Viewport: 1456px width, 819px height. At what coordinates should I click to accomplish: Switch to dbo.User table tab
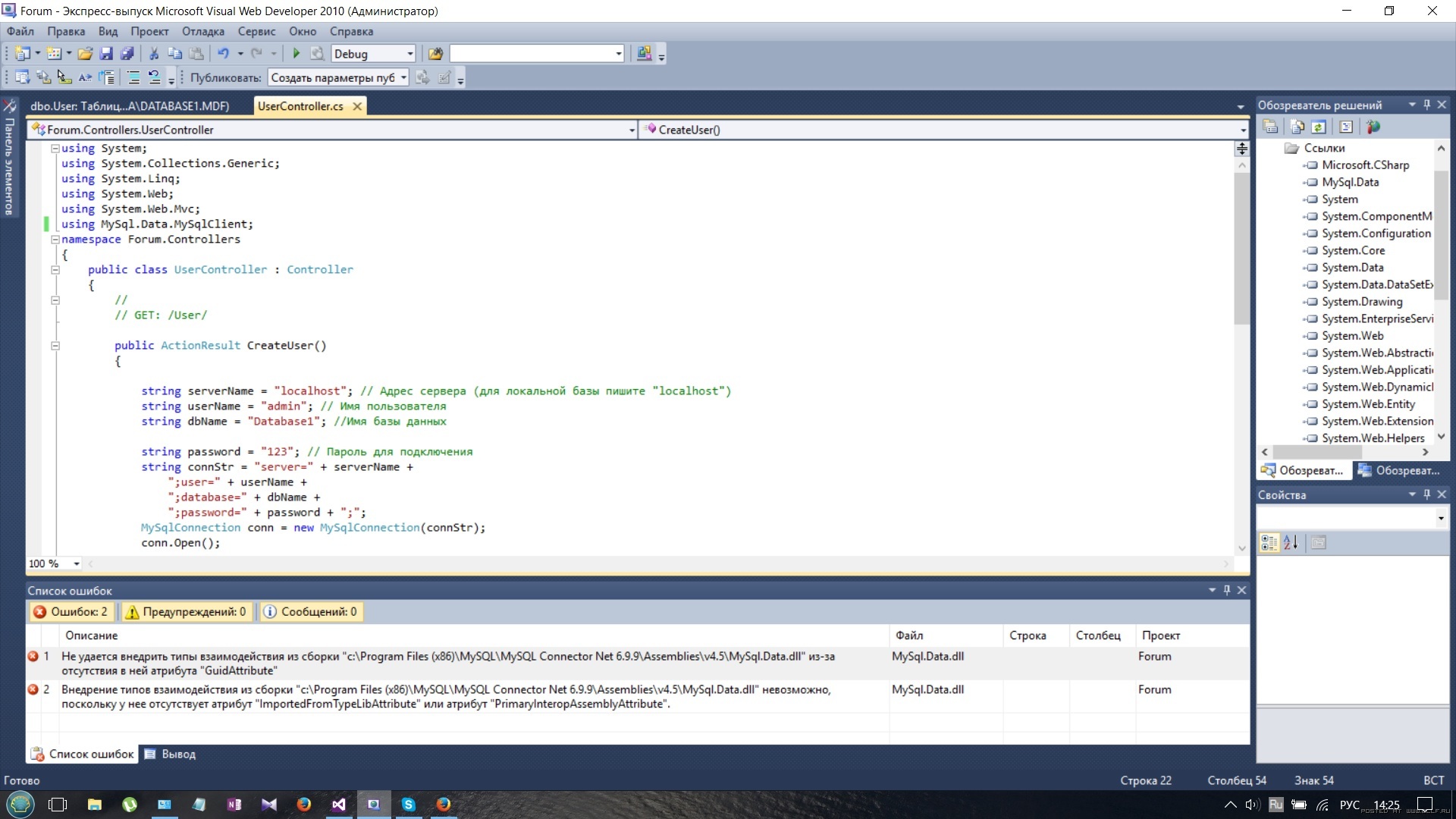coord(130,106)
